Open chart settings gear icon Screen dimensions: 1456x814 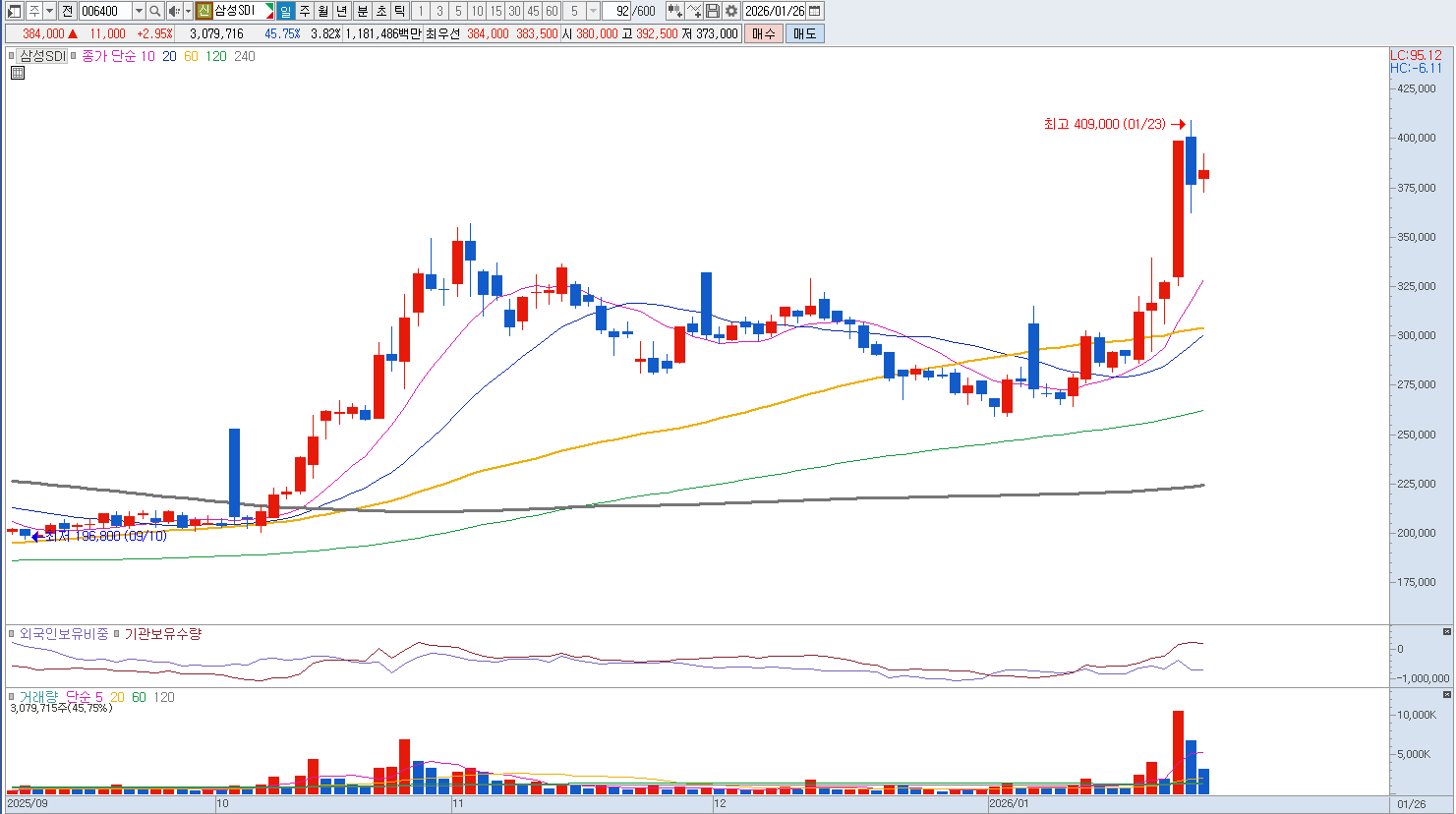[731, 11]
